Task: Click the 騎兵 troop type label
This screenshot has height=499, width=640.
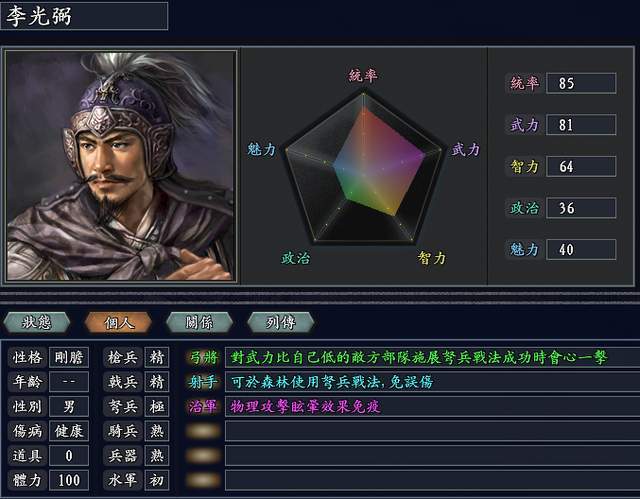Action: (x=122, y=431)
